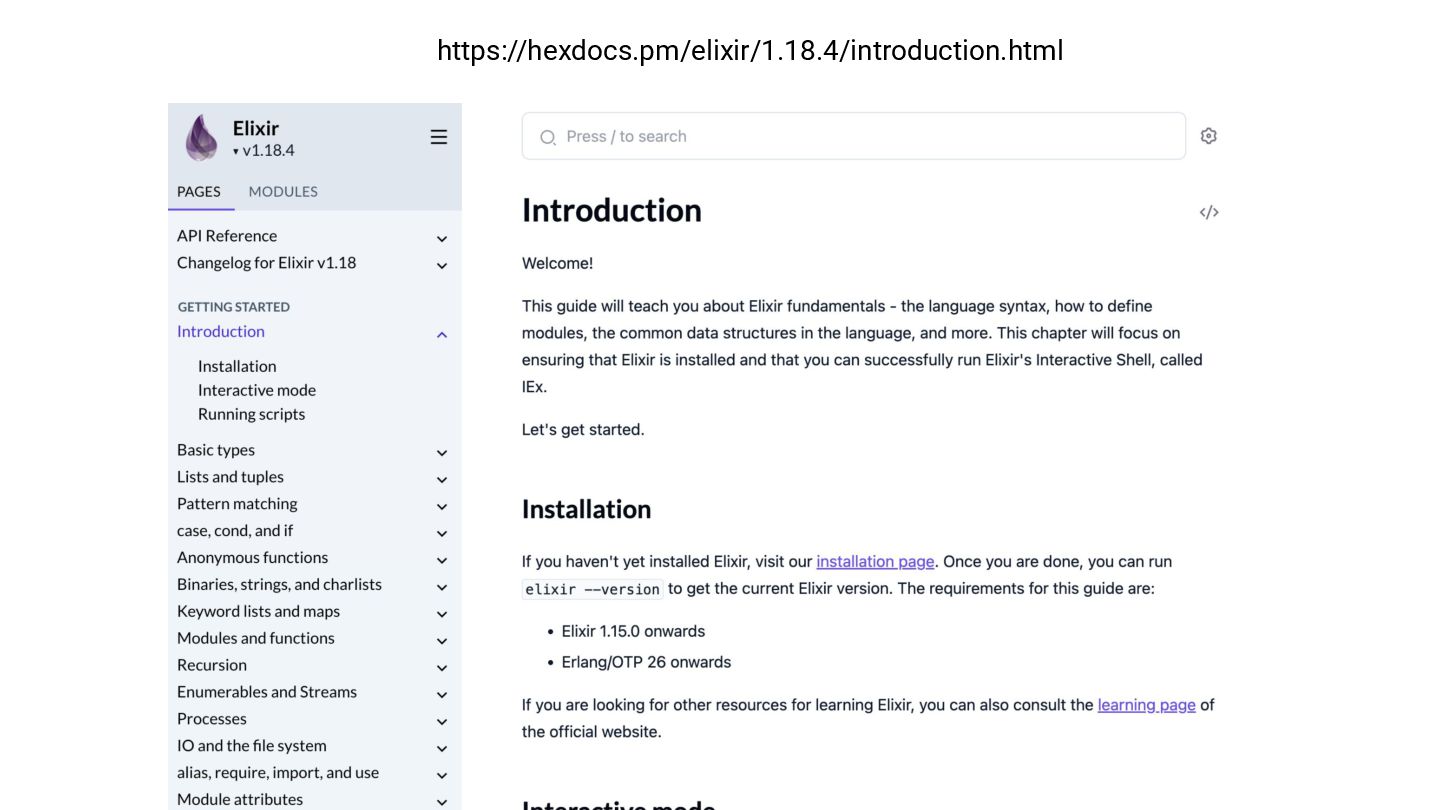
Task: Select the PAGES tab
Action: point(199,191)
